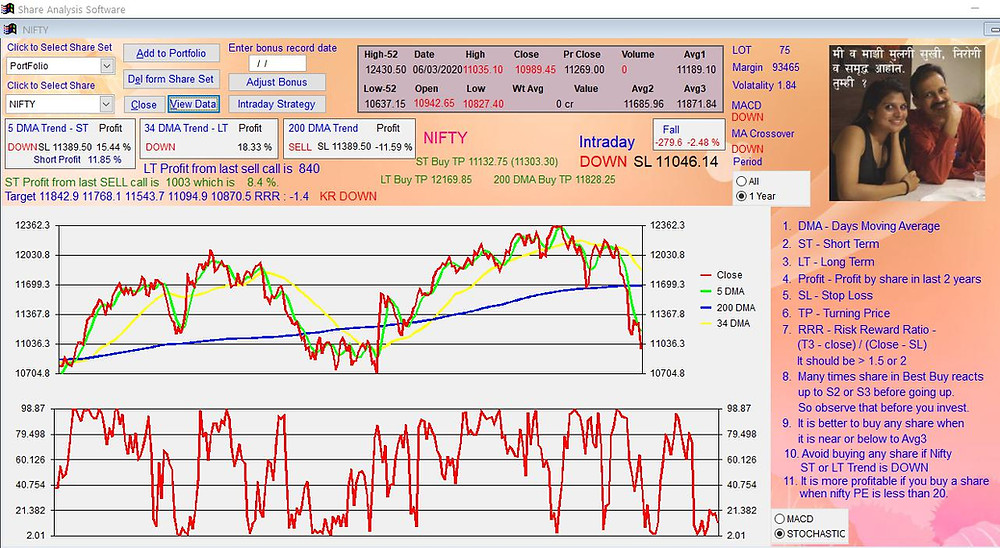1000x548 pixels.
Task: Click the LOT 75 text
Action: 761,50
